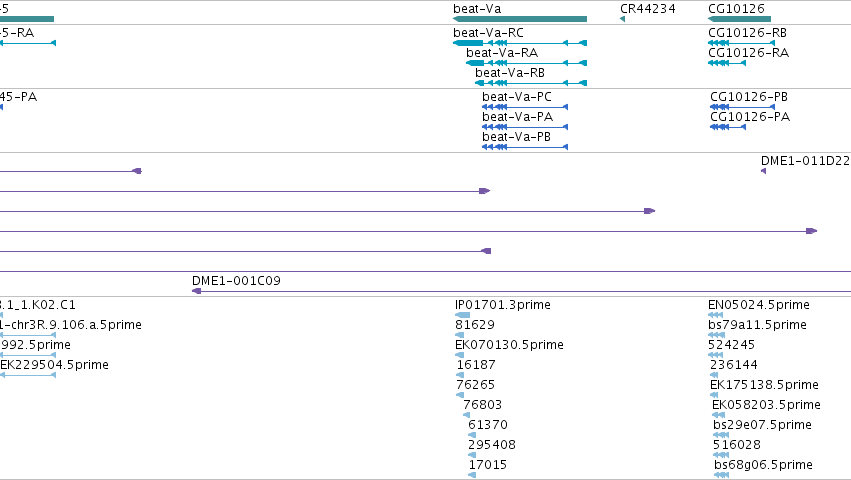The height and width of the screenshot is (480, 851).
Task: Click the CR44234 gene label
Action: (x=647, y=9)
